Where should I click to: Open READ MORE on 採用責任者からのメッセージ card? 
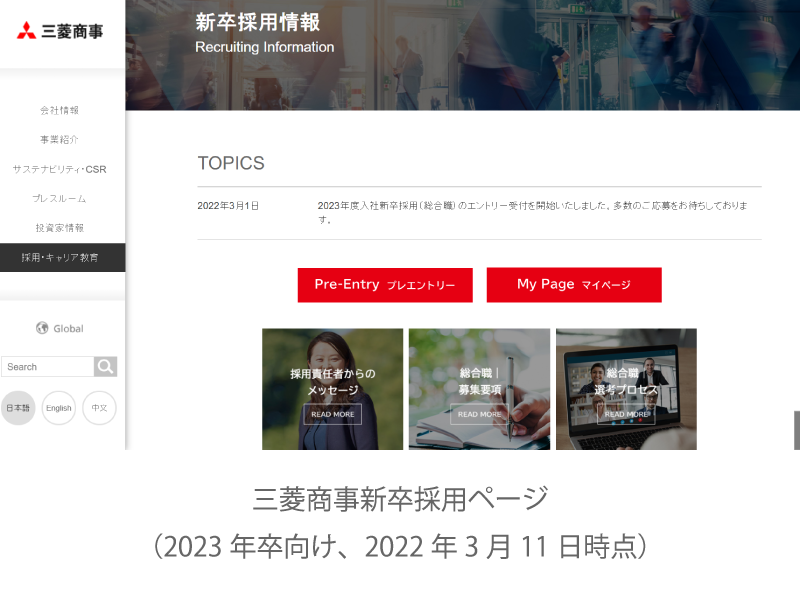click(333, 414)
